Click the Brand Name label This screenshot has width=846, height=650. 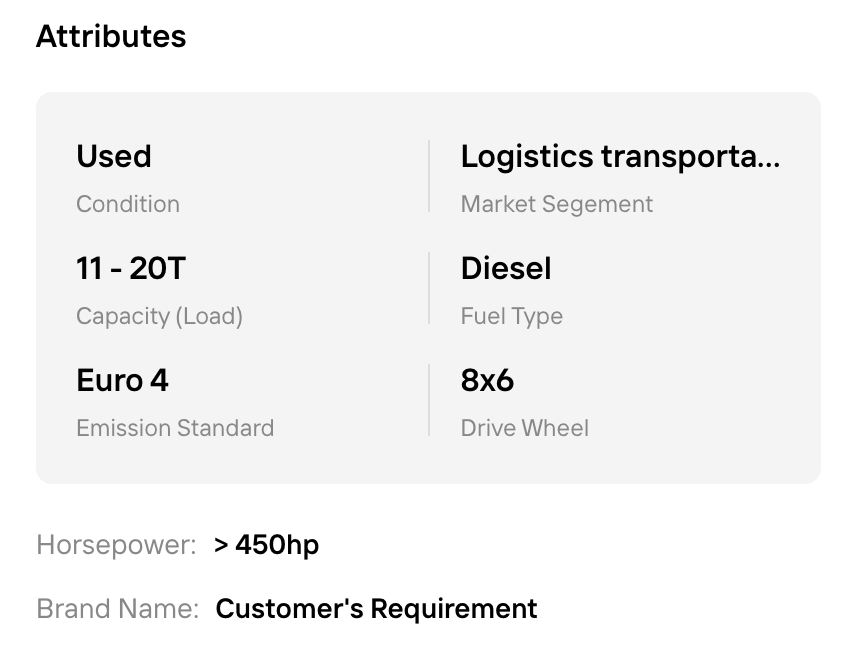point(118,609)
